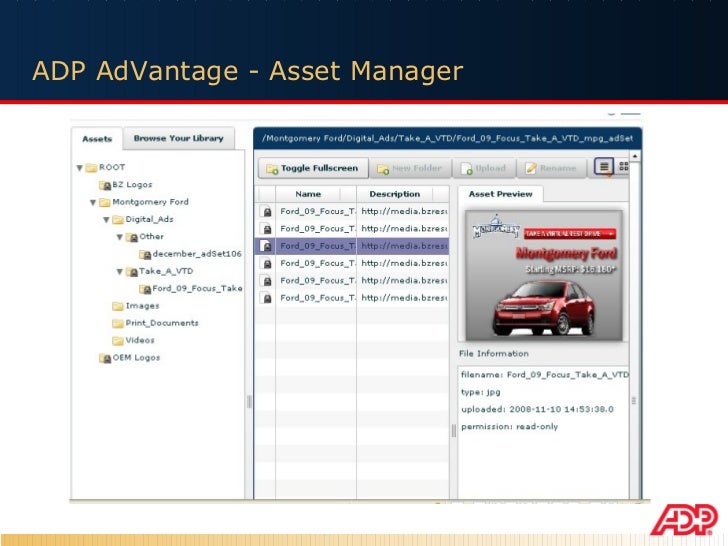Switch to thumbnail grid view icon

point(624,166)
